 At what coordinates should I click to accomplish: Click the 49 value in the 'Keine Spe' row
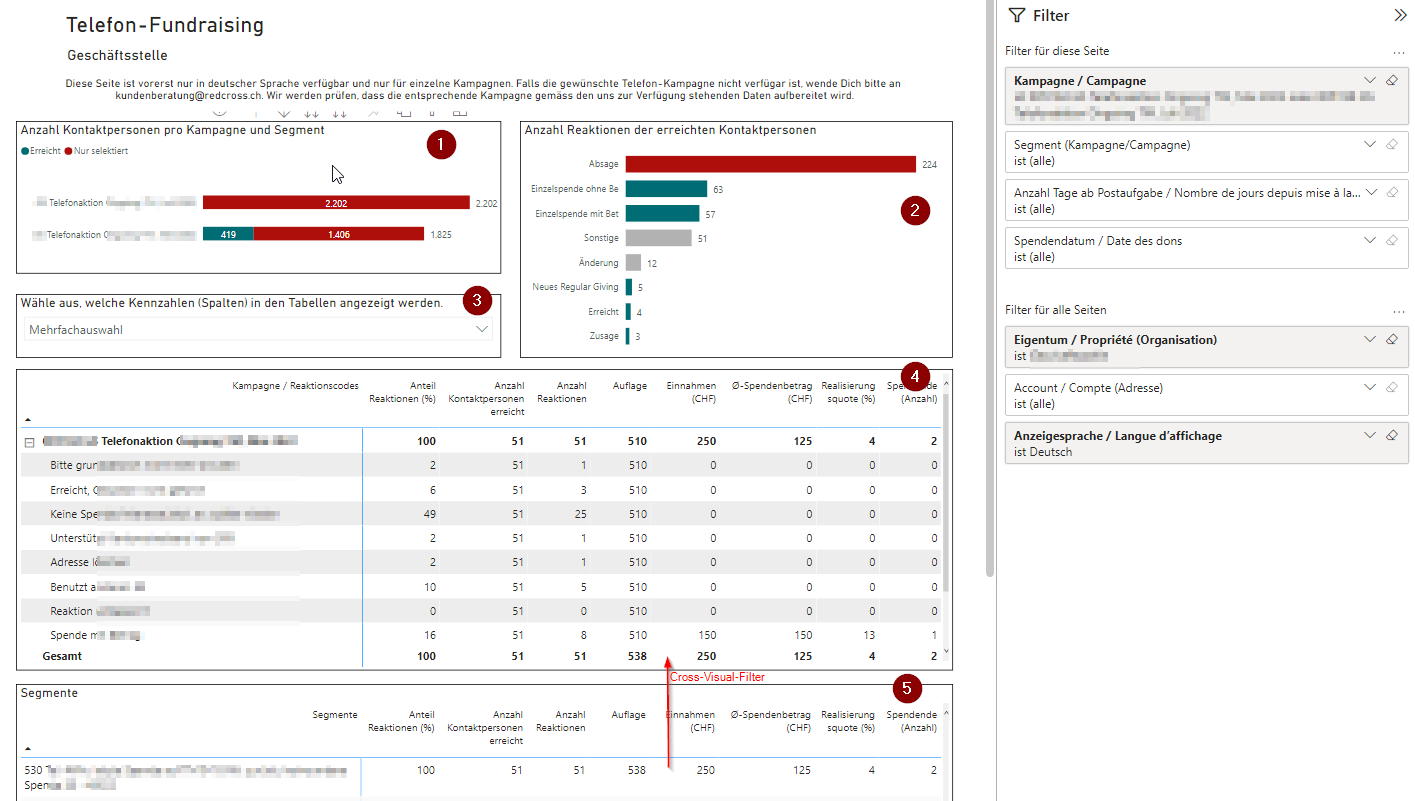(x=429, y=514)
